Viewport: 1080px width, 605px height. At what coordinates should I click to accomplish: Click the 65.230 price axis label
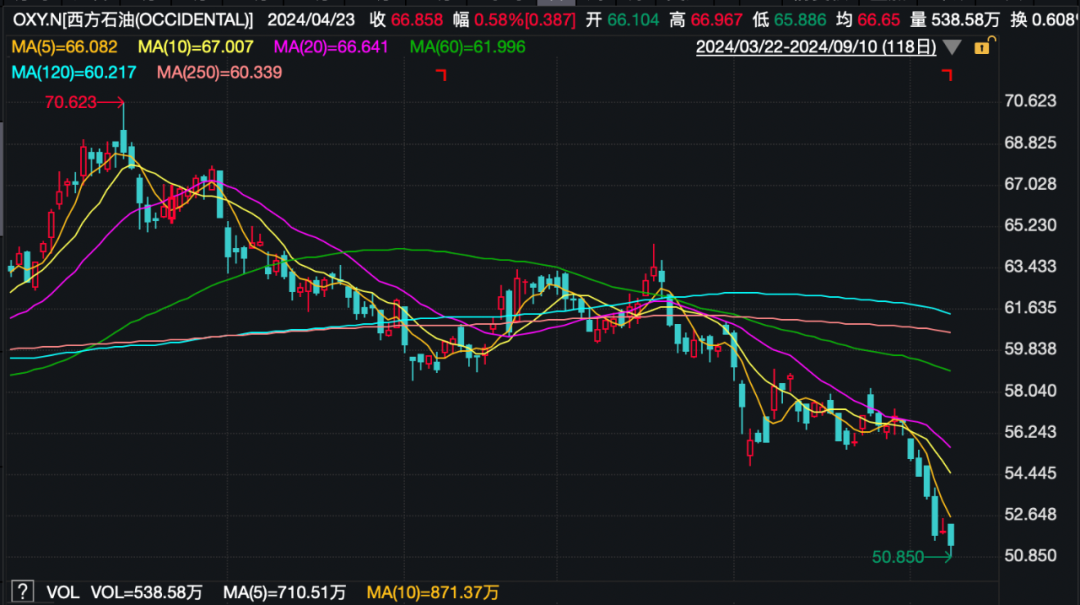click(x=1030, y=225)
